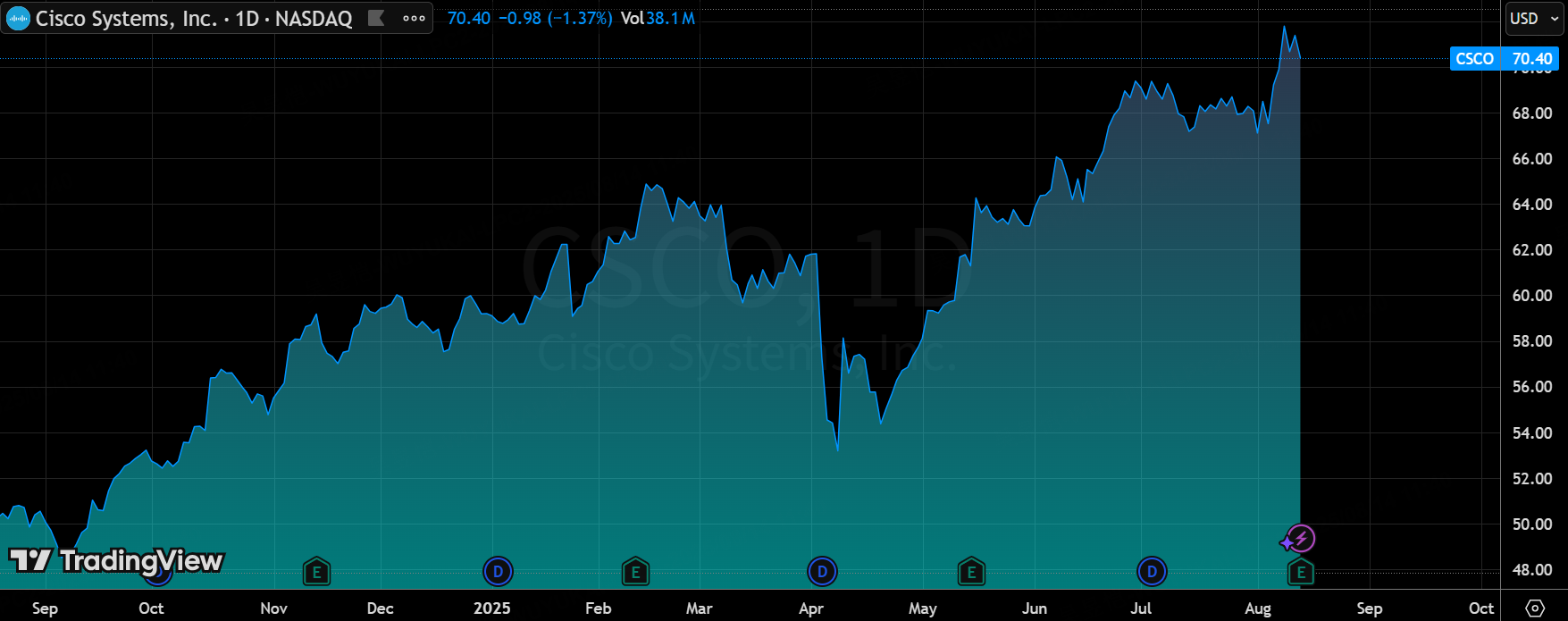Click the Cisco round logo icon
Screen dimensions: 1568x621
pos(18,18)
